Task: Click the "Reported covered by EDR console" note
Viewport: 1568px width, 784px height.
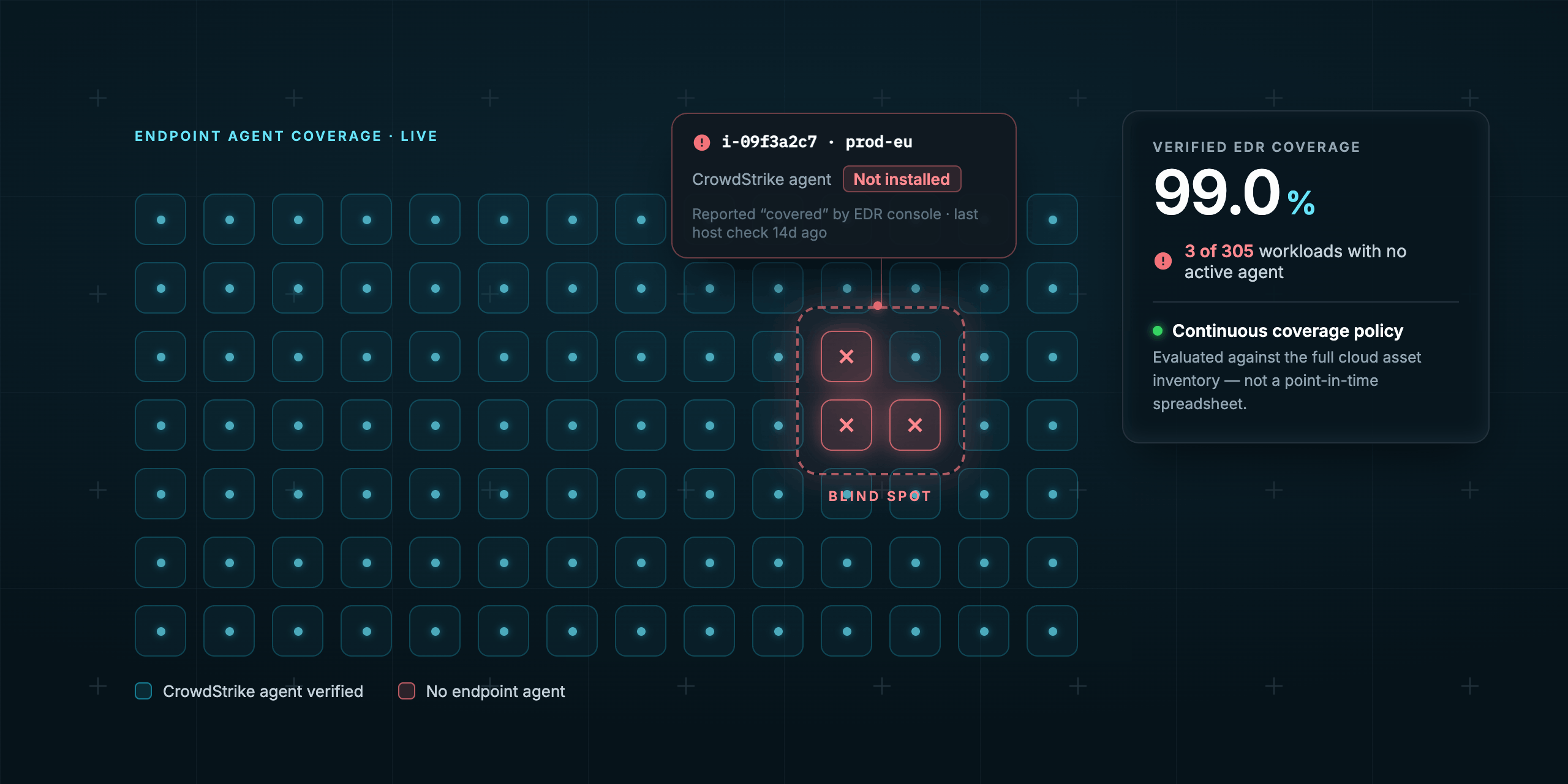Action: (x=835, y=224)
